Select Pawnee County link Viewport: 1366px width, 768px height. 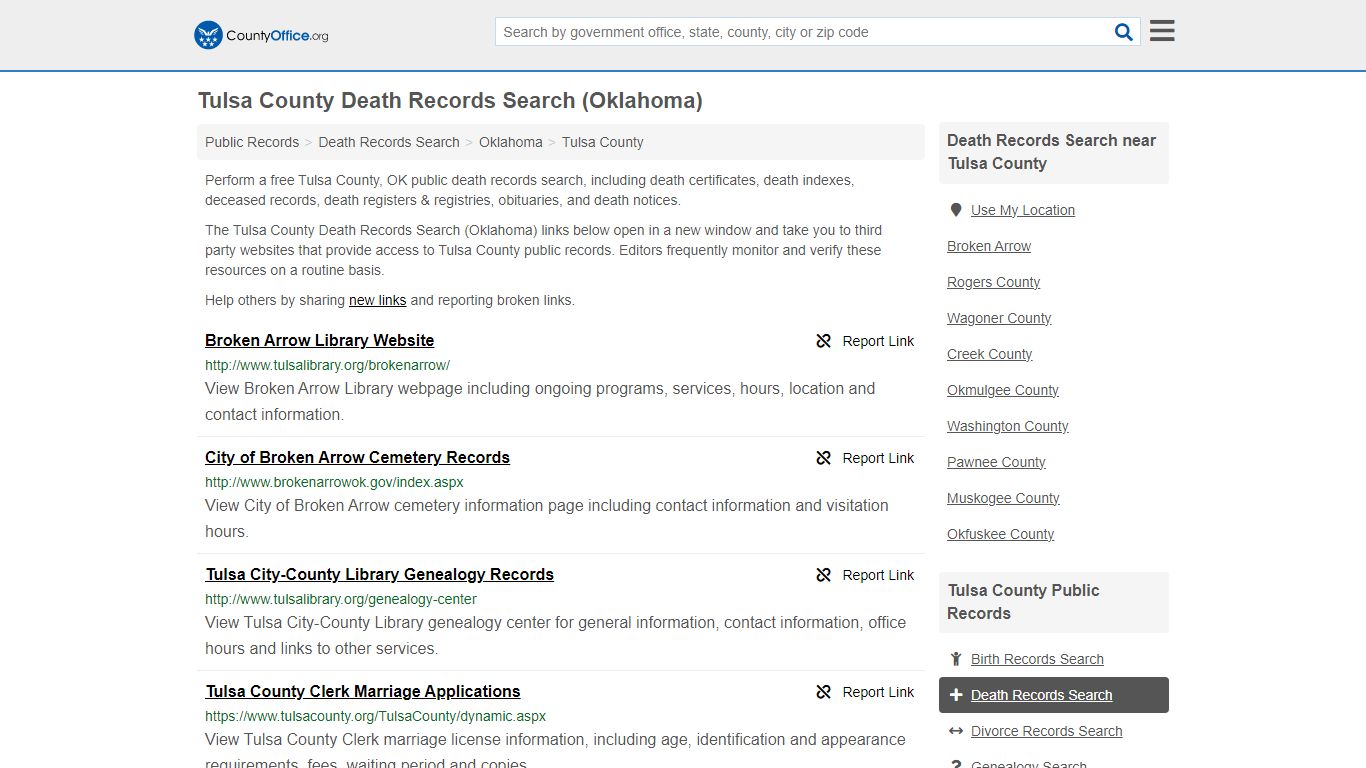(997, 462)
